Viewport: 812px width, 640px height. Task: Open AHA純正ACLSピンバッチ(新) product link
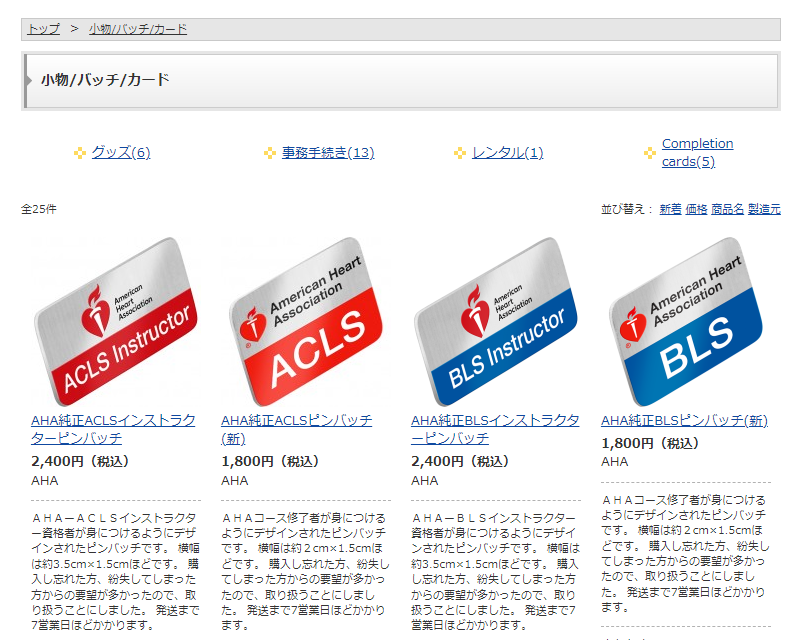point(296,429)
